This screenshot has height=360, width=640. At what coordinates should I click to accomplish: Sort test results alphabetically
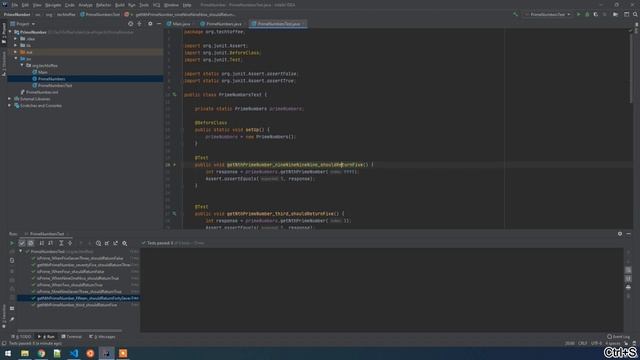tap(42, 243)
